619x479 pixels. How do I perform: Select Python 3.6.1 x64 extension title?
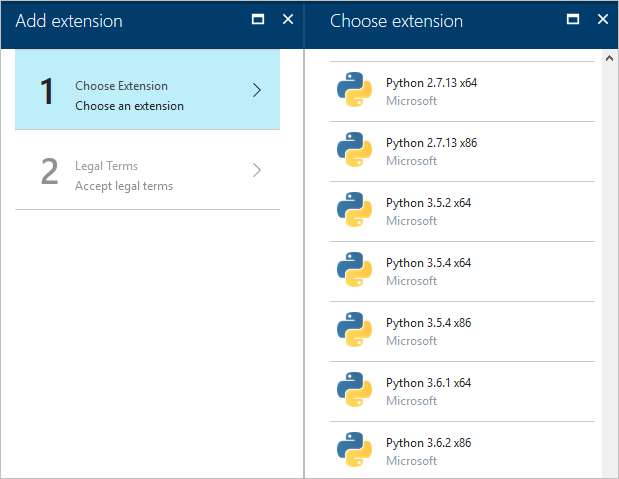tap(428, 383)
